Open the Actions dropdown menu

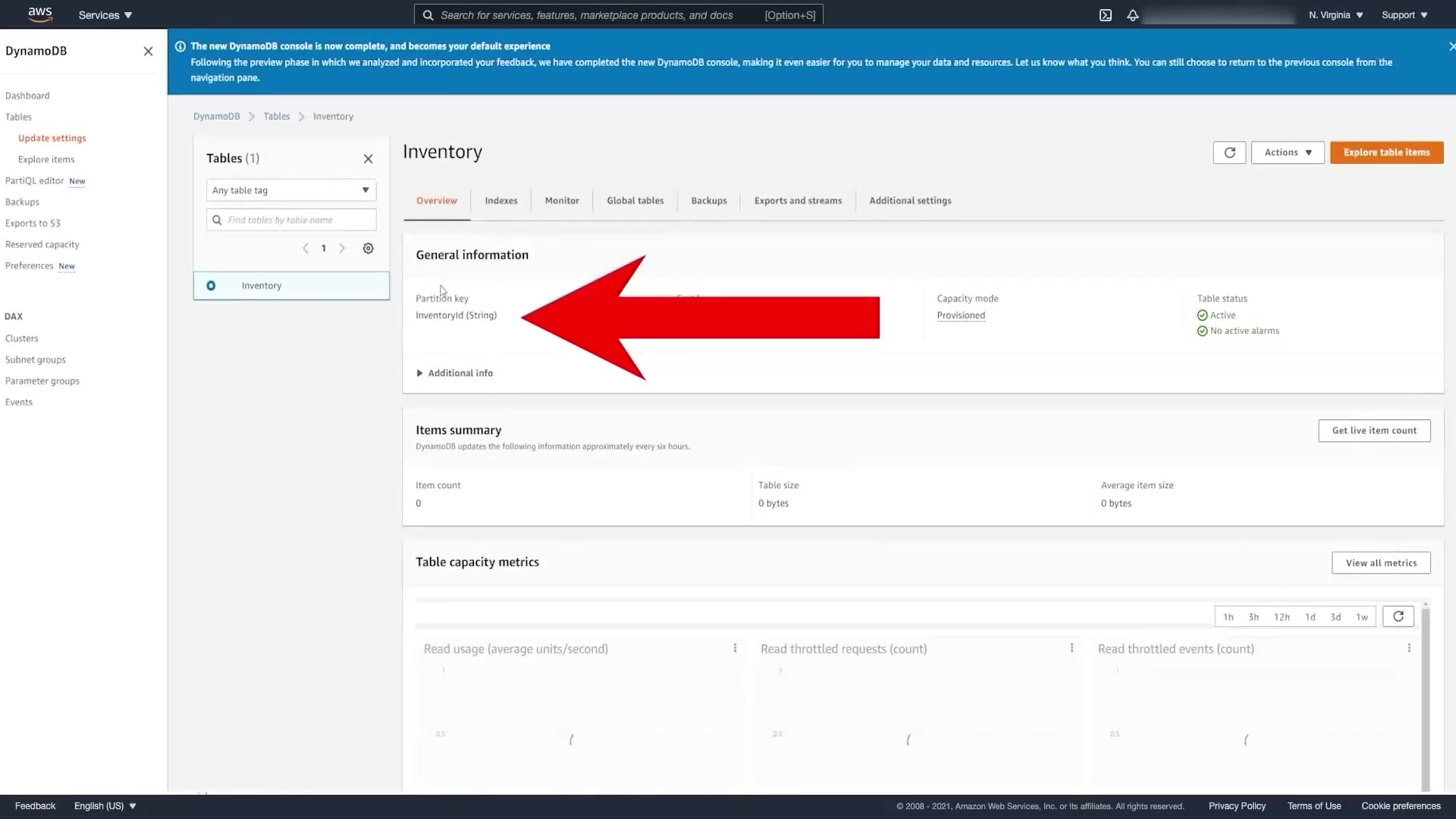[x=1287, y=152]
